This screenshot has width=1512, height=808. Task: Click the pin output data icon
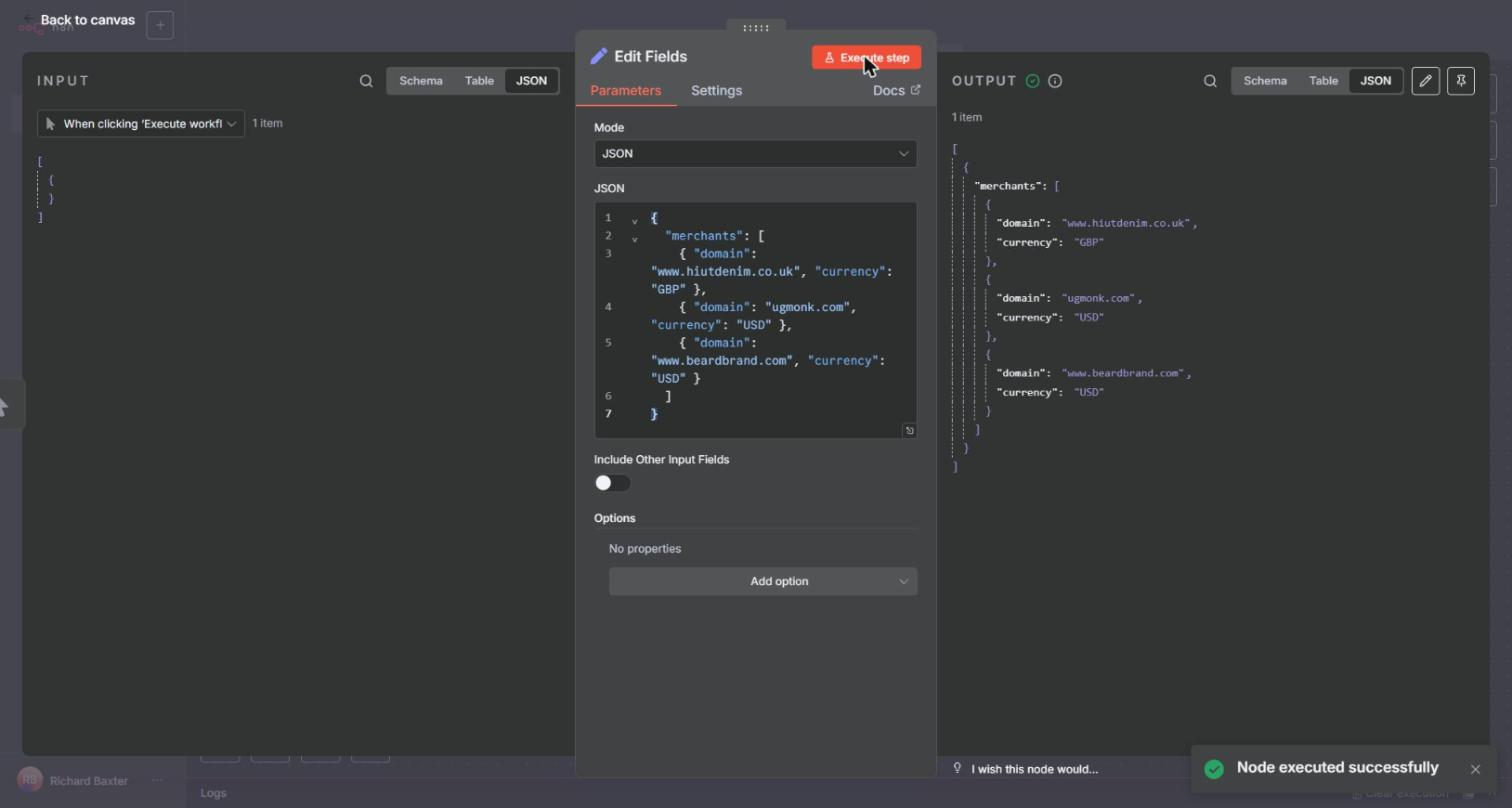point(1461,81)
